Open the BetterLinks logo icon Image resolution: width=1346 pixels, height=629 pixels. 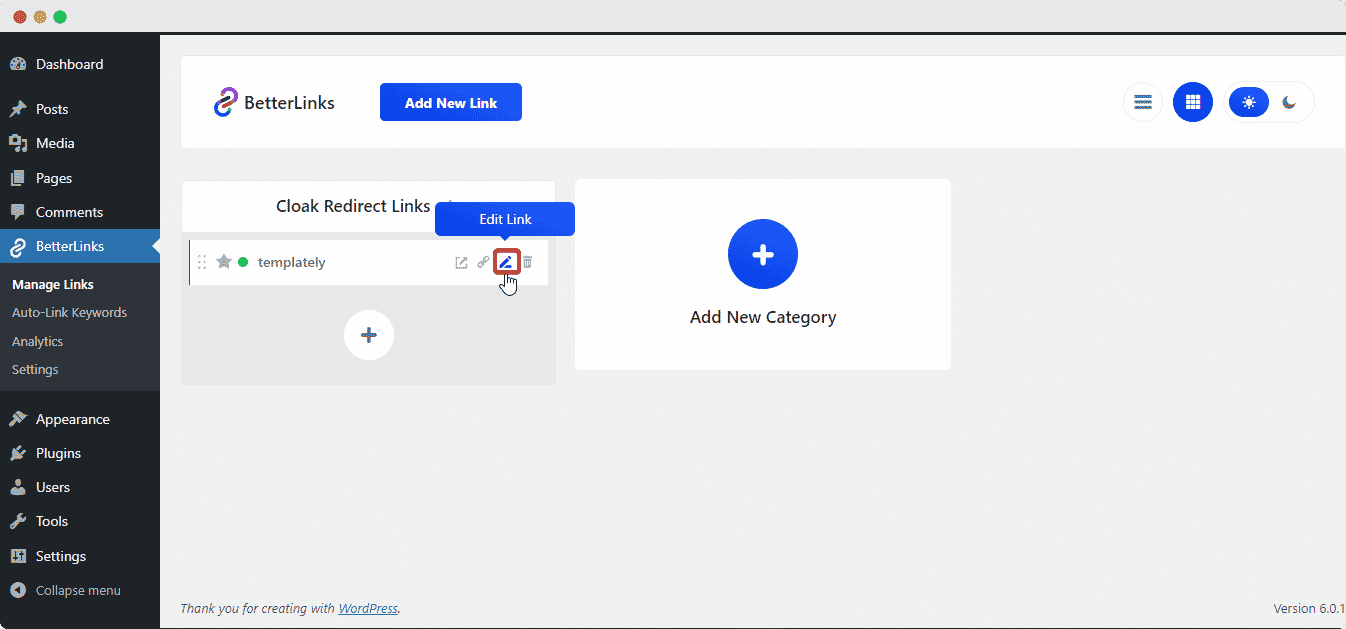(227, 101)
